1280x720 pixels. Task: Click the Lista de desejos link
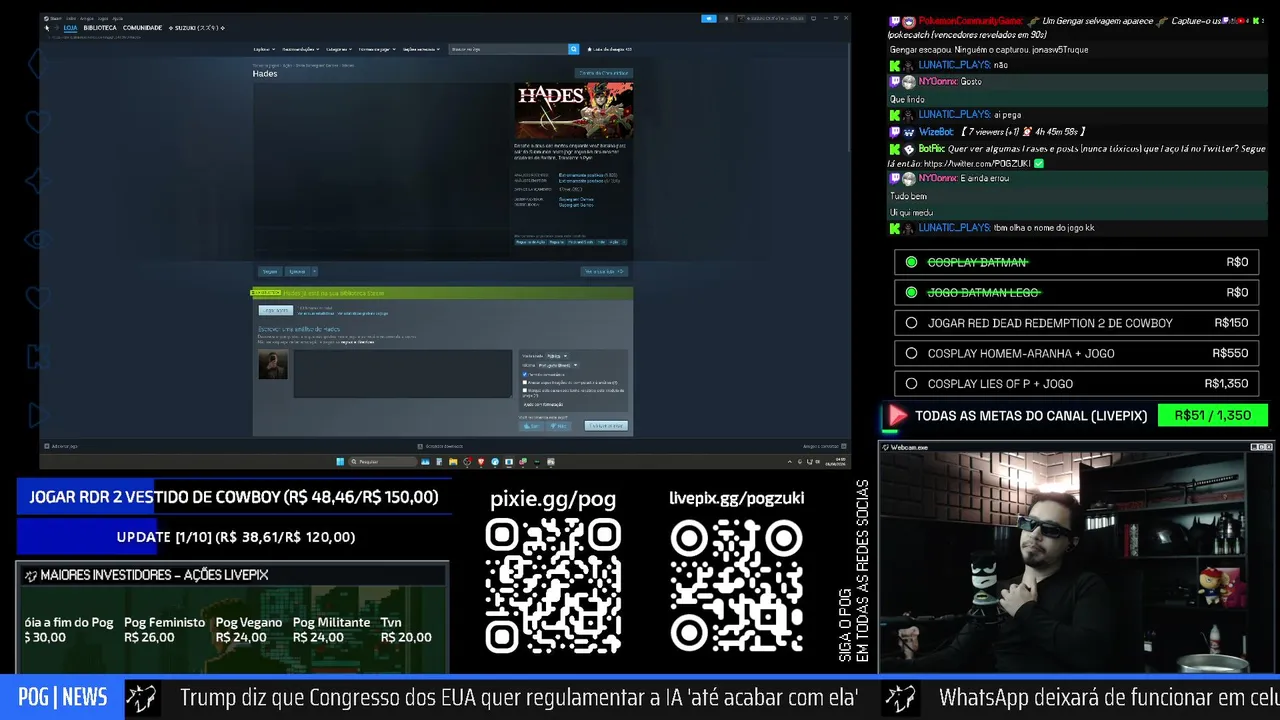pos(610,49)
